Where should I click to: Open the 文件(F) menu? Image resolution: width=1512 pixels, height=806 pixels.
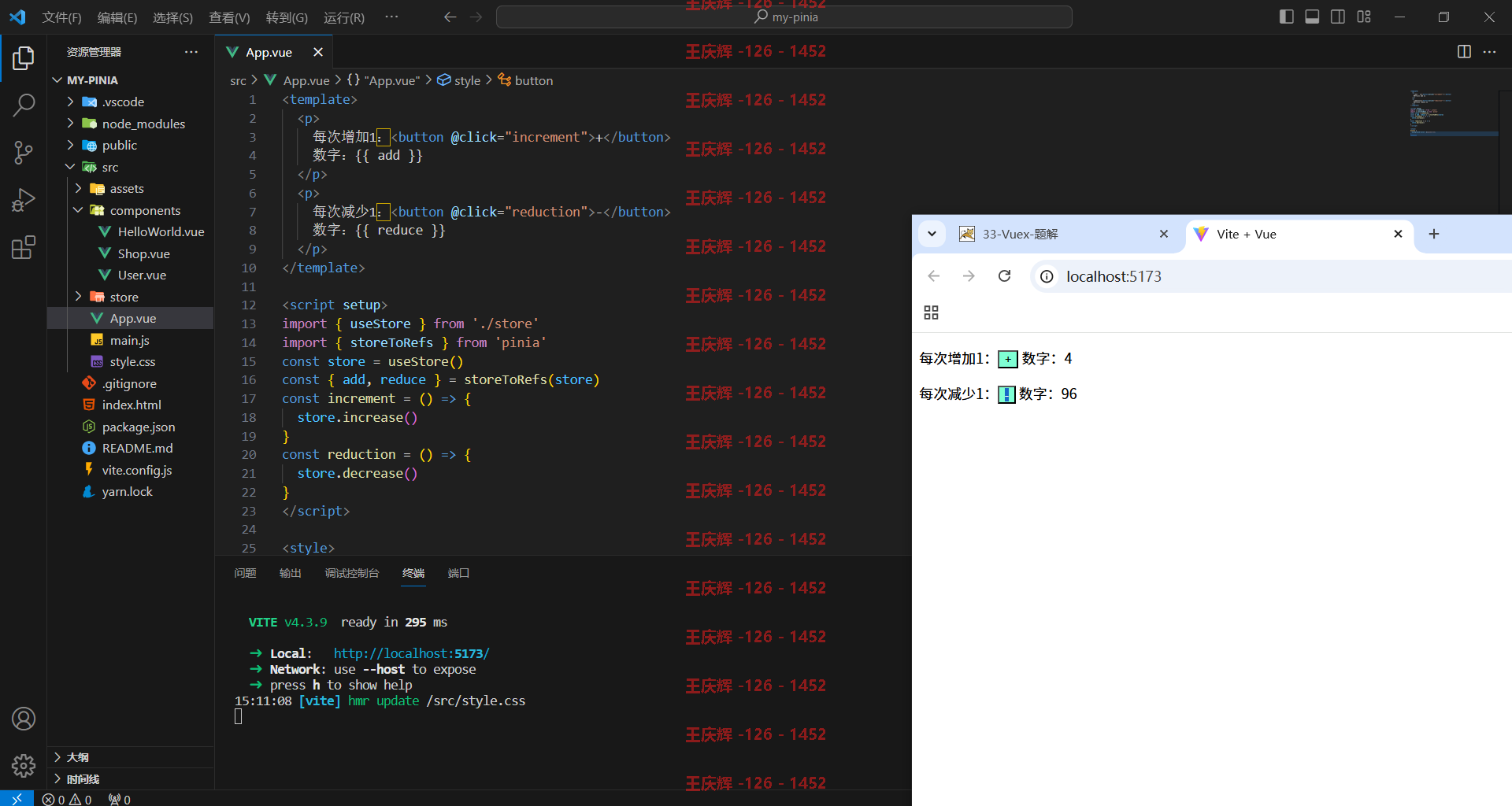pos(61,17)
